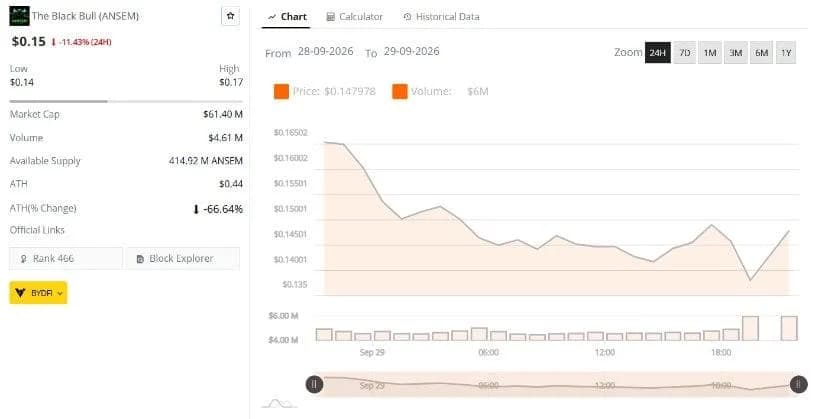Select the 6M zoom range
This screenshot has height=419, width=825.
[761, 53]
